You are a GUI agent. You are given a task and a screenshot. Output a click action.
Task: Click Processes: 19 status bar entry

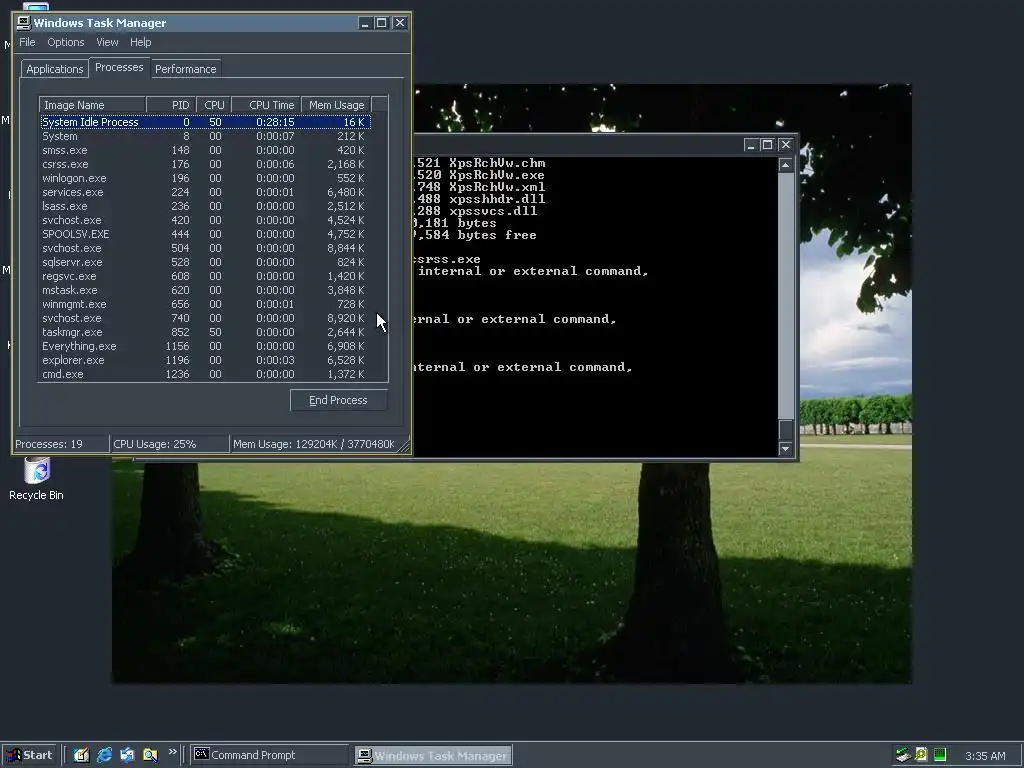pyautogui.click(x=61, y=444)
